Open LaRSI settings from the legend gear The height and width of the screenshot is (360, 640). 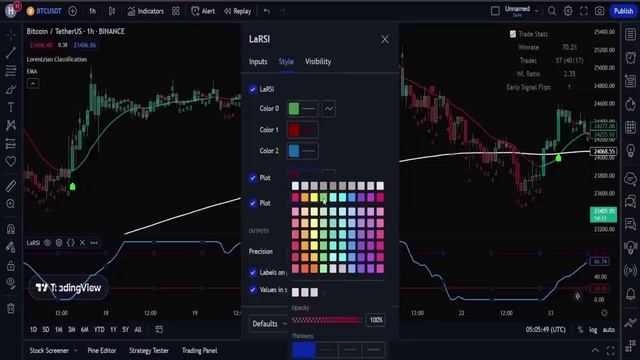point(59,243)
